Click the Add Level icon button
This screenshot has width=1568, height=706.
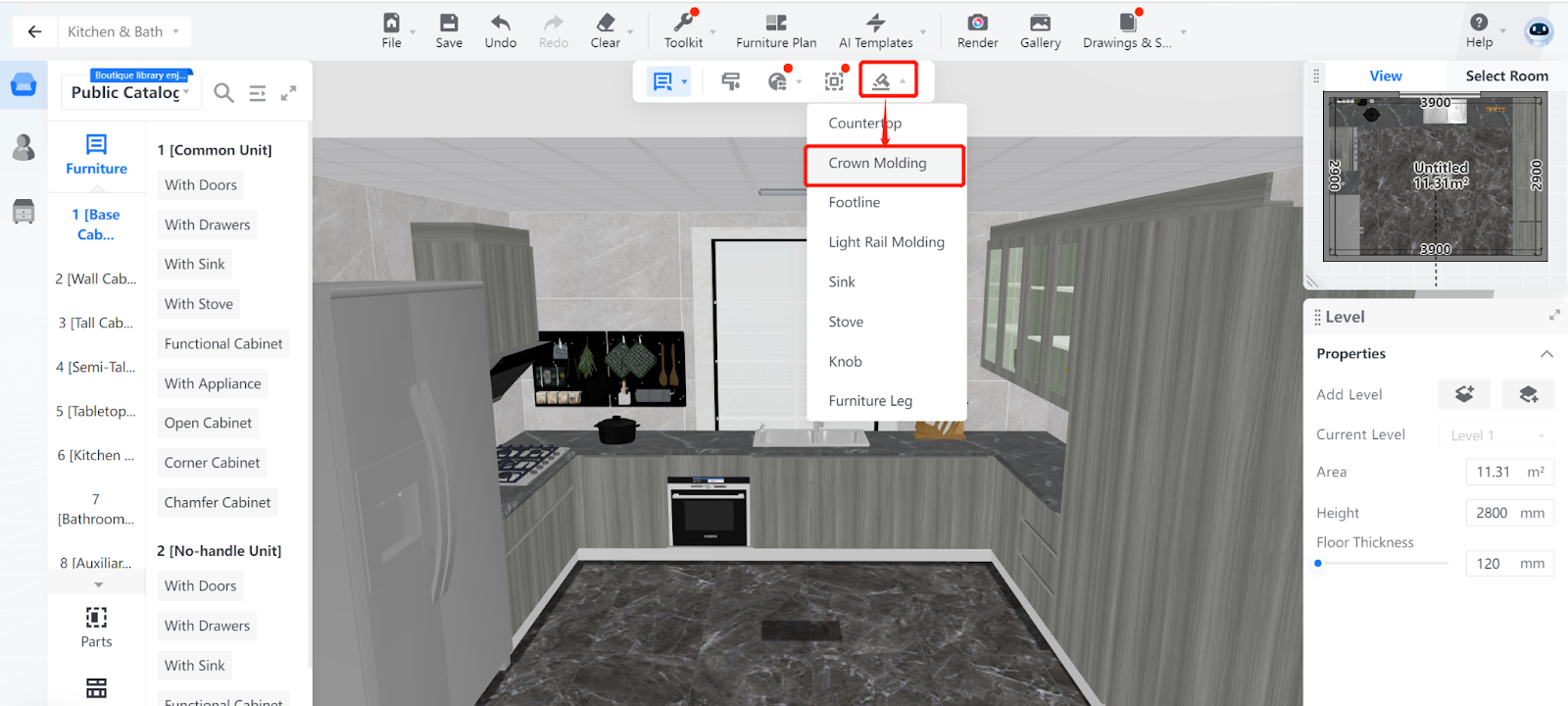pos(1464,394)
